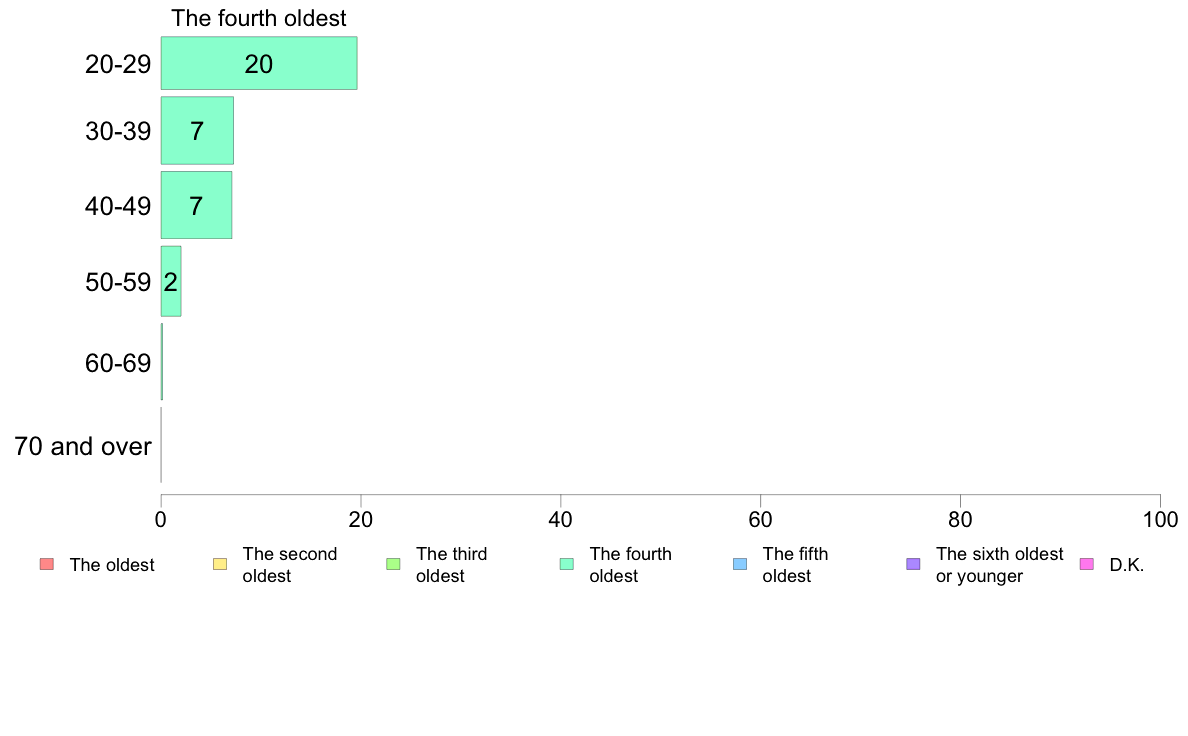1188x736 pixels.
Task: Click the '70 and over' axis label
Action: point(83,446)
